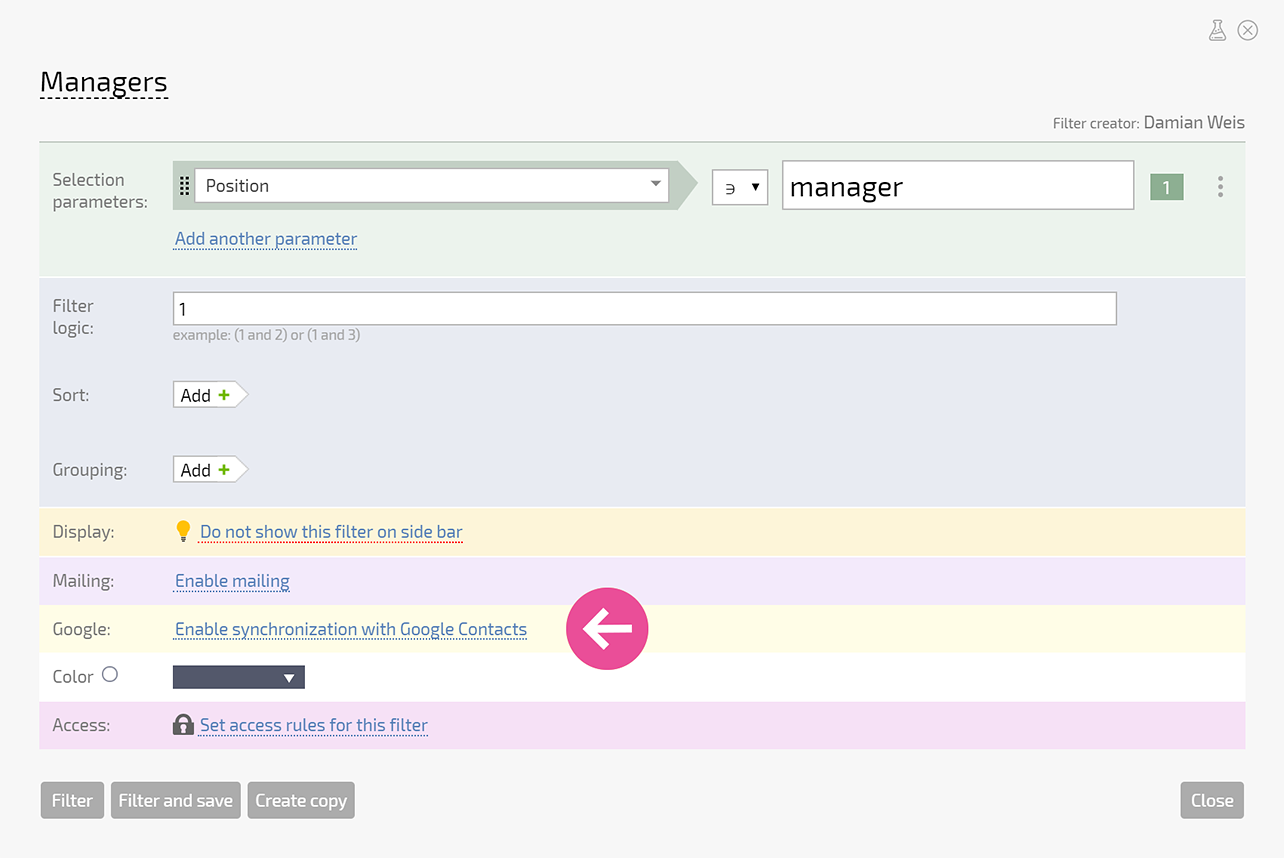
Task: Click the Damian Weis creator name
Action: [1194, 123]
